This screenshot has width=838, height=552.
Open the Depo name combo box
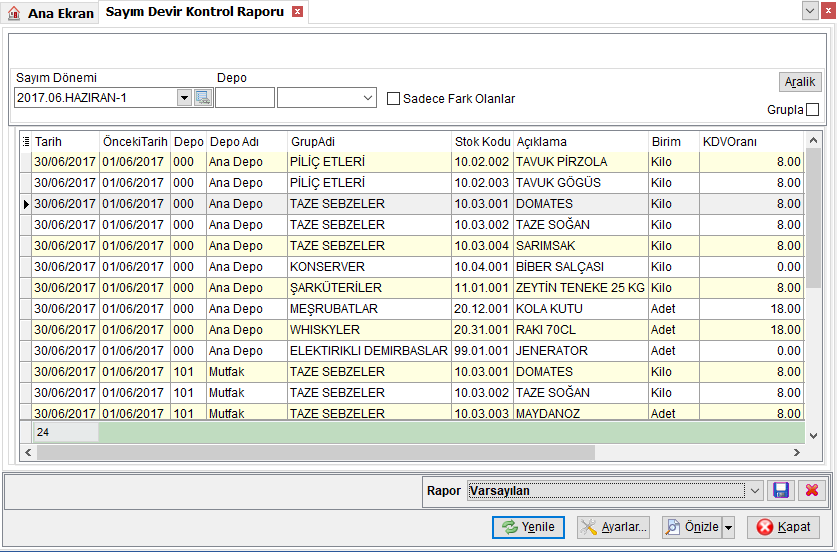[x=327, y=98]
